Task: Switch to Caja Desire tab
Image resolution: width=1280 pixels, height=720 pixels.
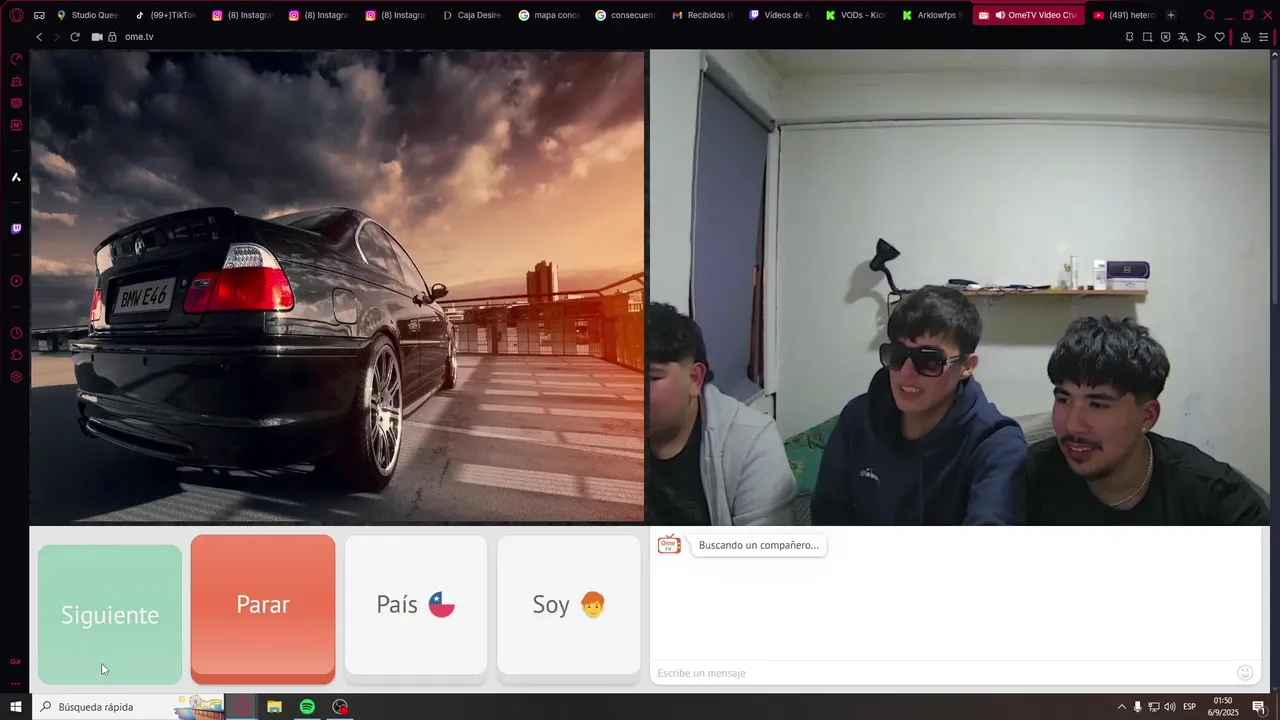Action: pyautogui.click(x=472, y=15)
